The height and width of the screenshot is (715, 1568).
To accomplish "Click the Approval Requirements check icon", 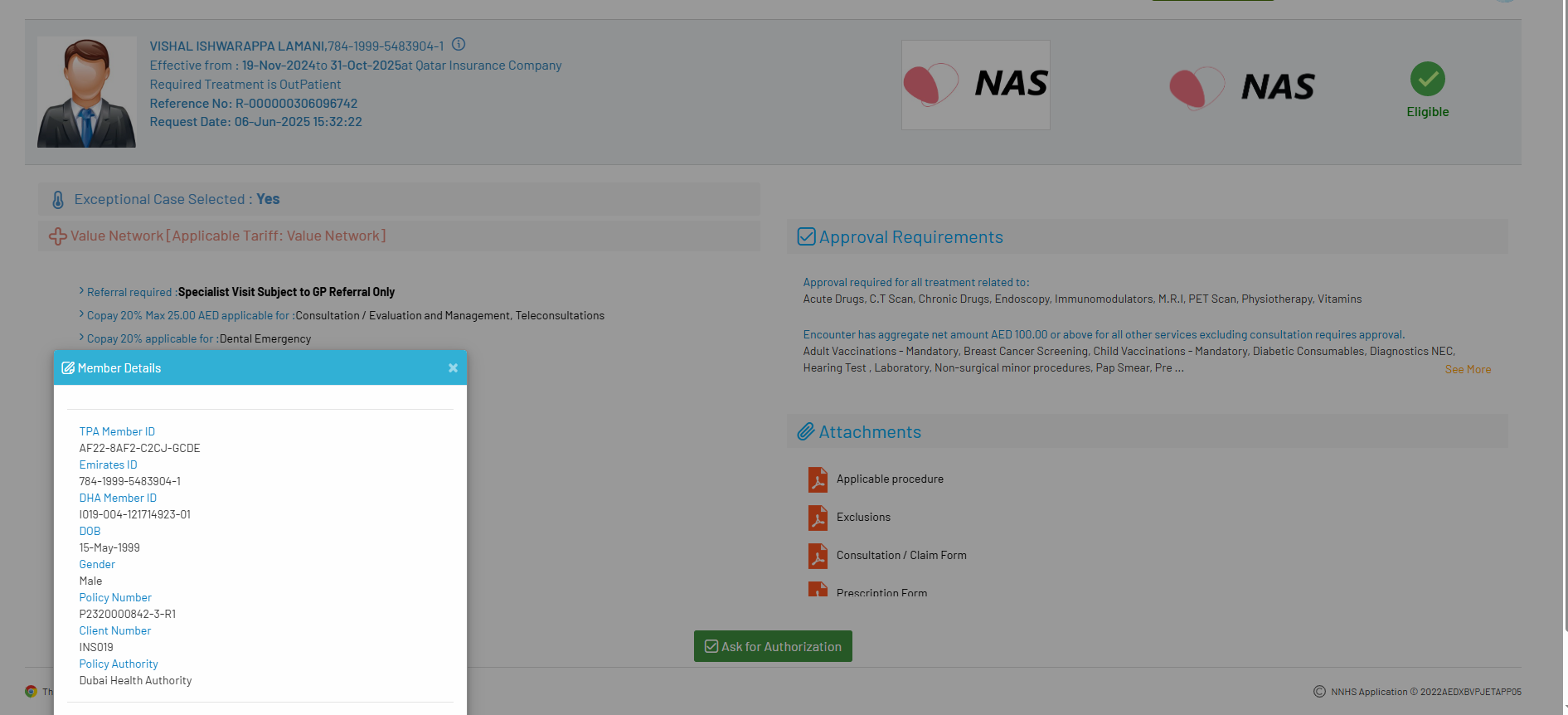I will point(806,236).
